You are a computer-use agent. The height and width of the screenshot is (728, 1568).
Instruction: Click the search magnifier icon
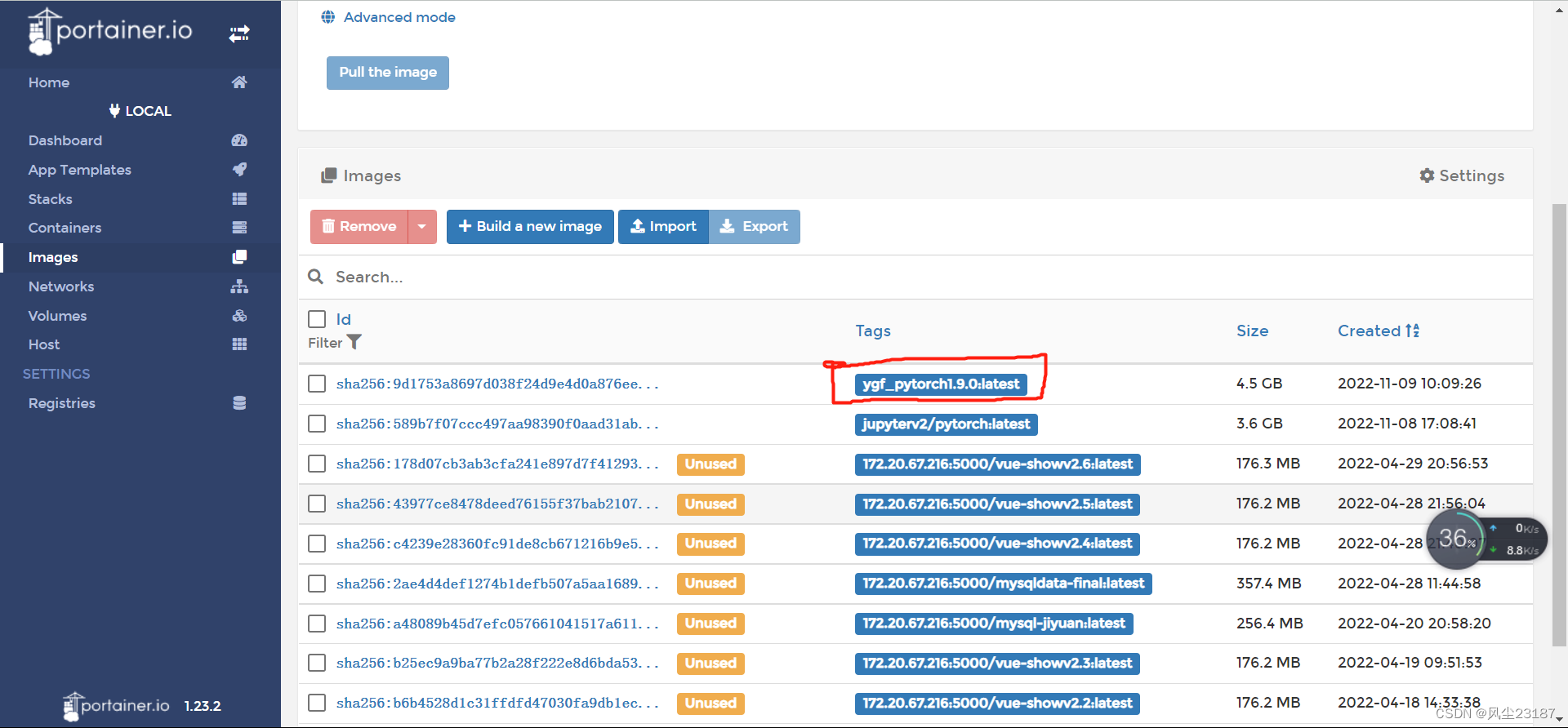pyautogui.click(x=315, y=277)
